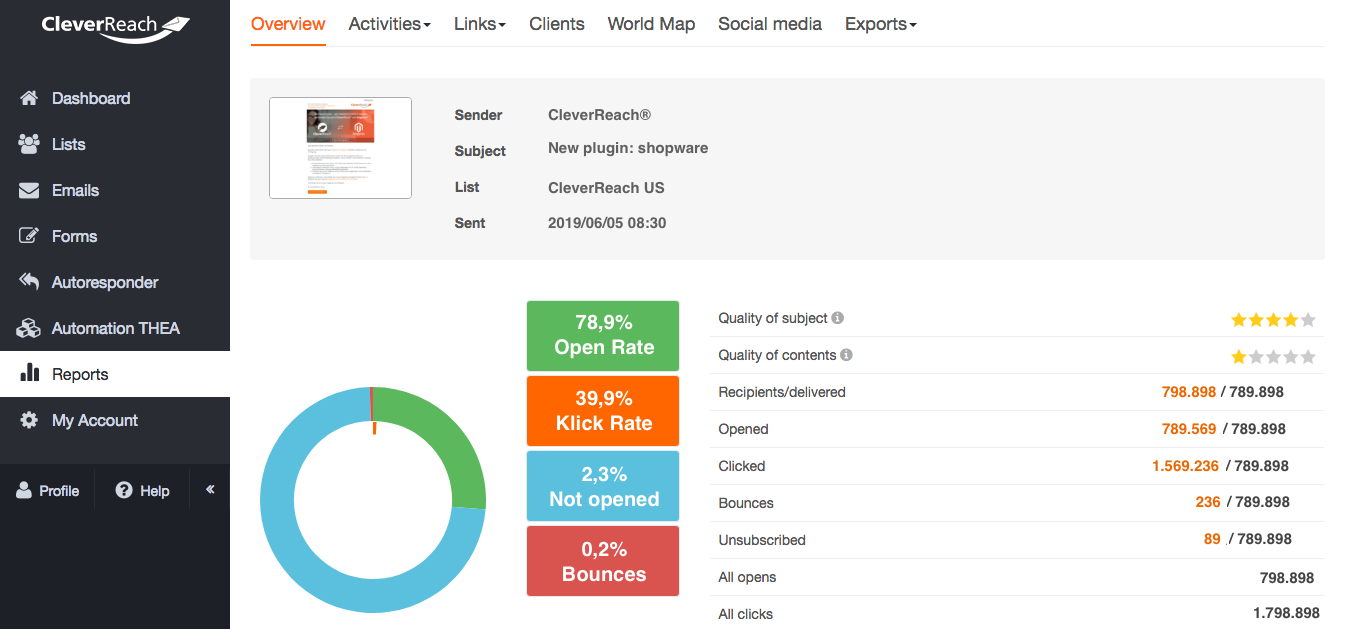Open Forms from the sidebar
The height and width of the screenshot is (629, 1364).
point(115,236)
